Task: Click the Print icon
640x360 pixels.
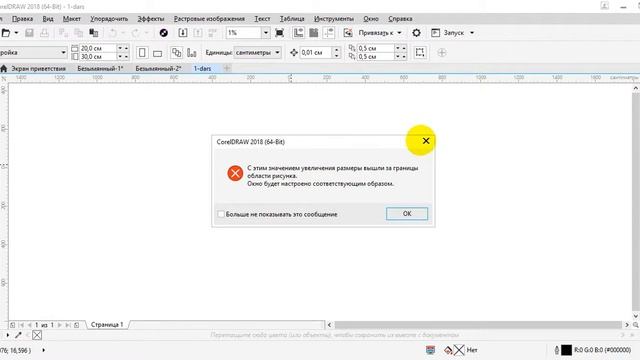Action: pyautogui.click(x=44, y=33)
